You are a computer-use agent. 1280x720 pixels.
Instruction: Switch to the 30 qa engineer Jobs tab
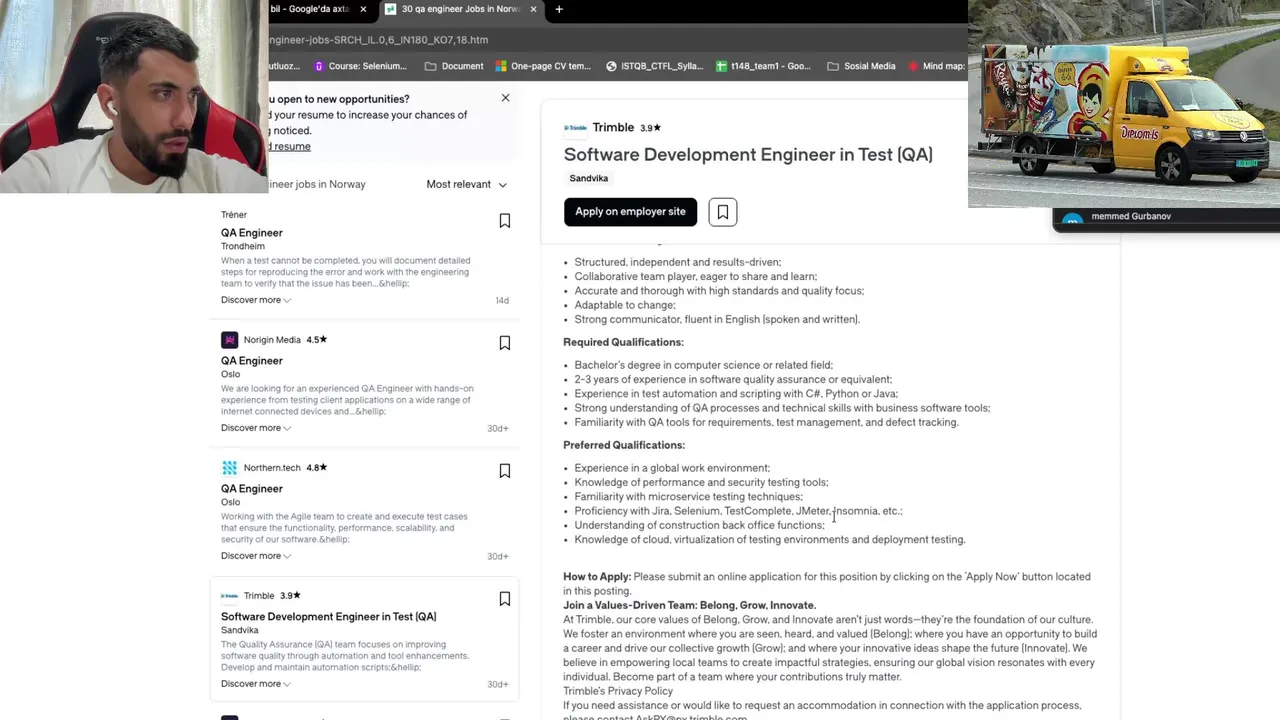point(461,9)
